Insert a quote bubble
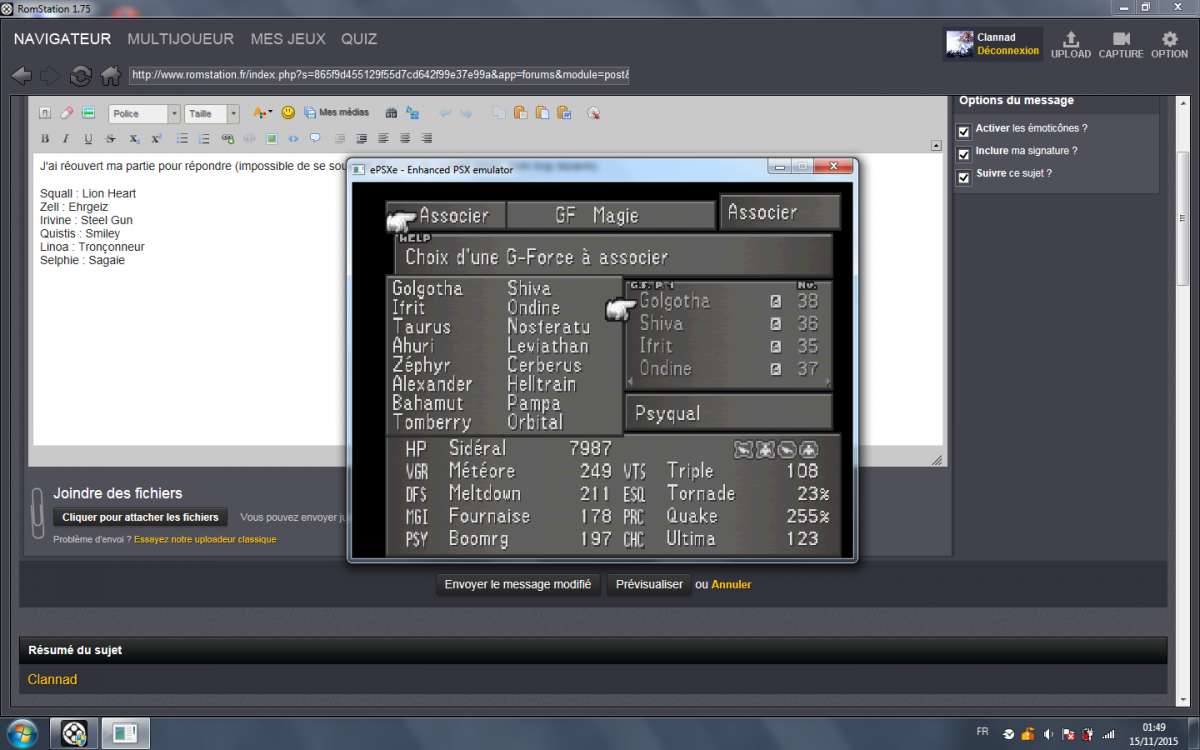This screenshot has height=750, width=1200. click(315, 138)
